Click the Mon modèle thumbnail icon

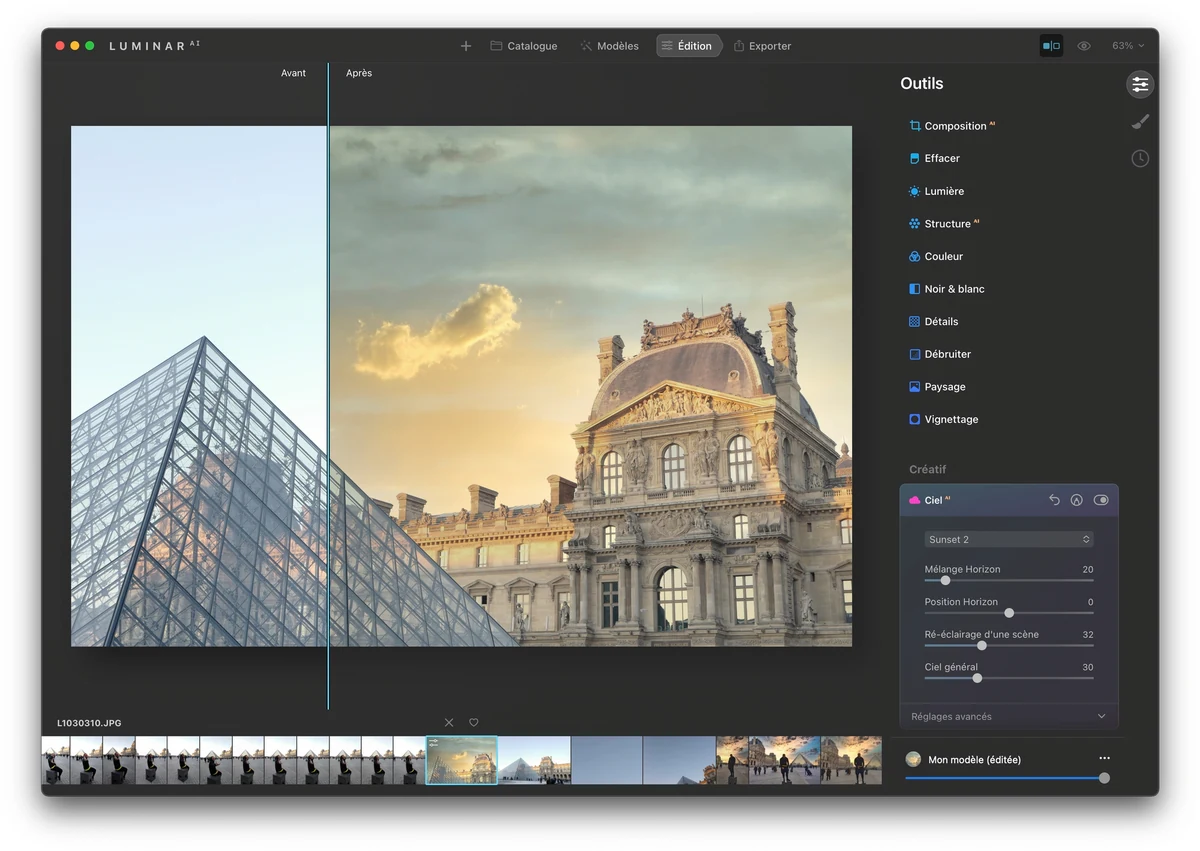(913, 759)
